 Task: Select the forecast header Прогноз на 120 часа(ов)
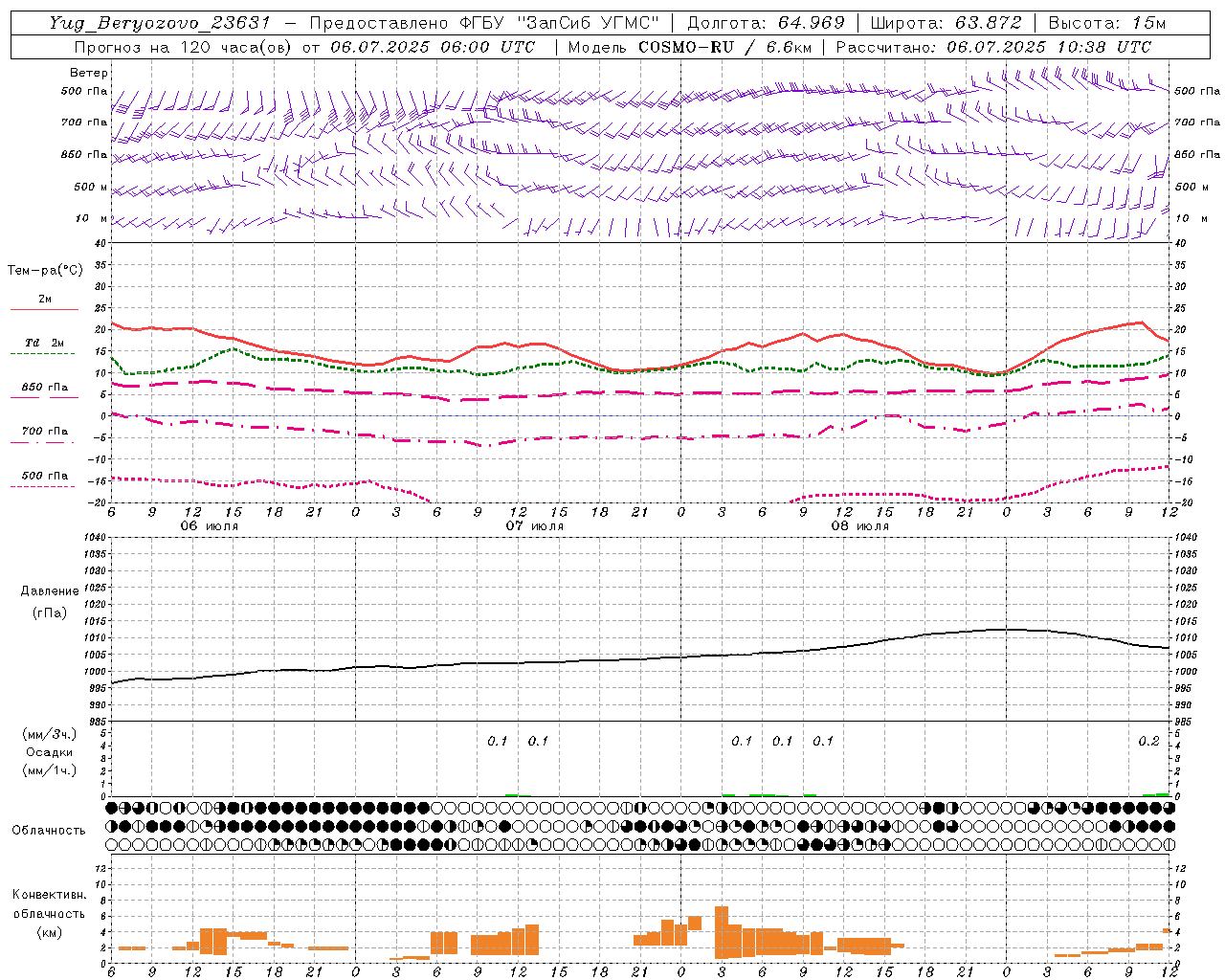(185, 47)
